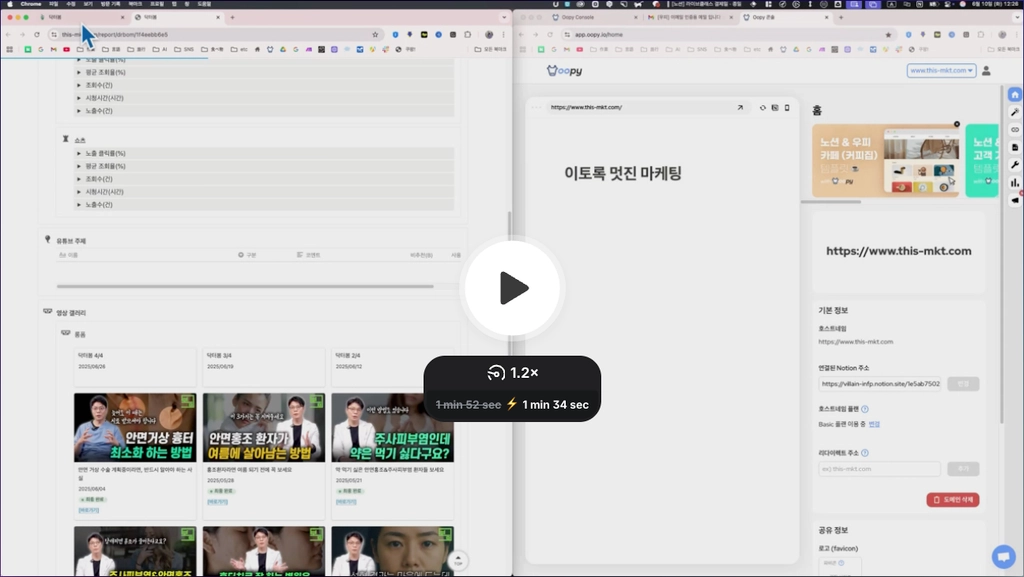The width and height of the screenshot is (1024, 577).
Task: Open the 안면거상 흉터 최소화 video thumbnail
Action: (135, 428)
